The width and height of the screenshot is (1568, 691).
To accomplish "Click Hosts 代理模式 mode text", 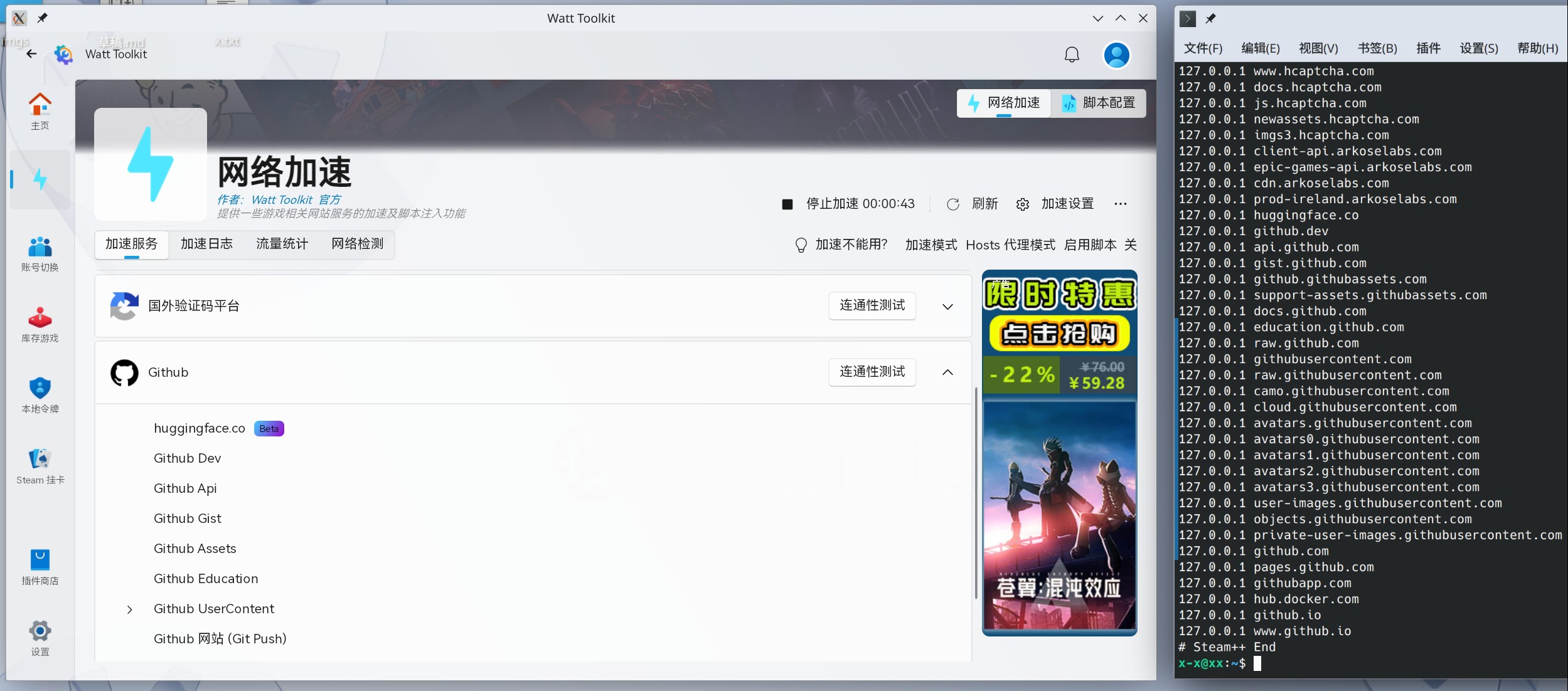I will (x=1010, y=245).
